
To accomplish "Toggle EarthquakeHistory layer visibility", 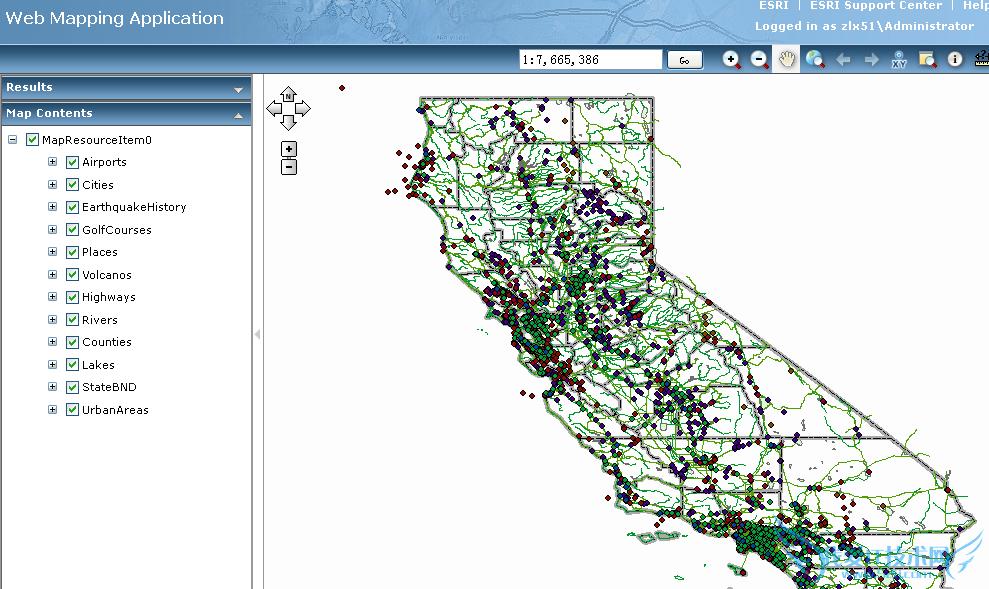I will pos(73,207).
